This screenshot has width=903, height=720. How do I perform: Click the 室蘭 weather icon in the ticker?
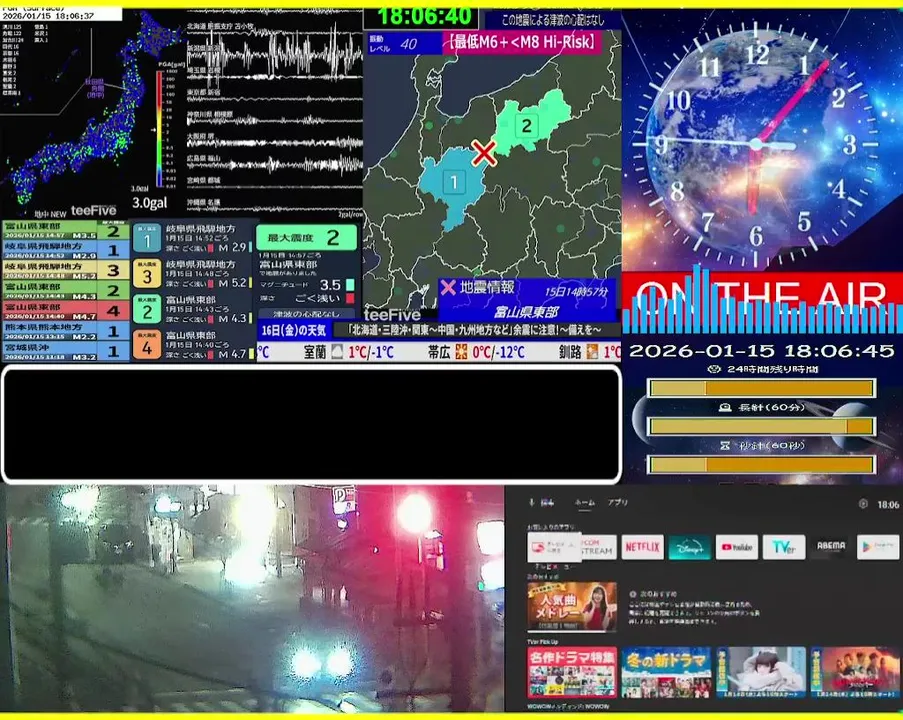click(x=337, y=352)
